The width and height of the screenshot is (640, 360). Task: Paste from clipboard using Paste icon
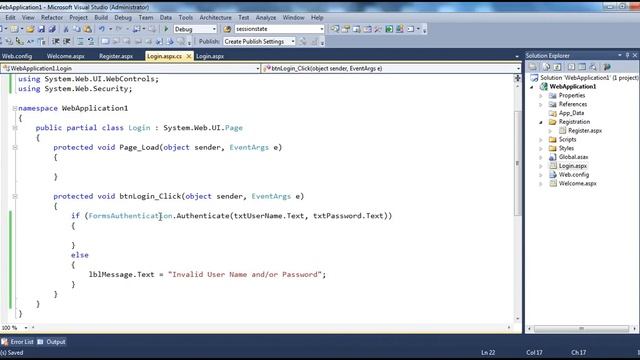pyautogui.click(x=87, y=29)
